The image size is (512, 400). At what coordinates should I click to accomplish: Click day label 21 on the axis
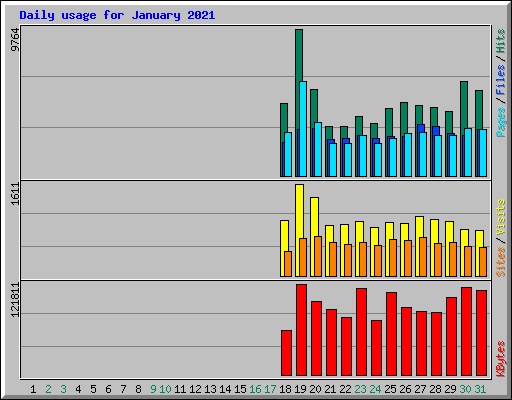330,389
